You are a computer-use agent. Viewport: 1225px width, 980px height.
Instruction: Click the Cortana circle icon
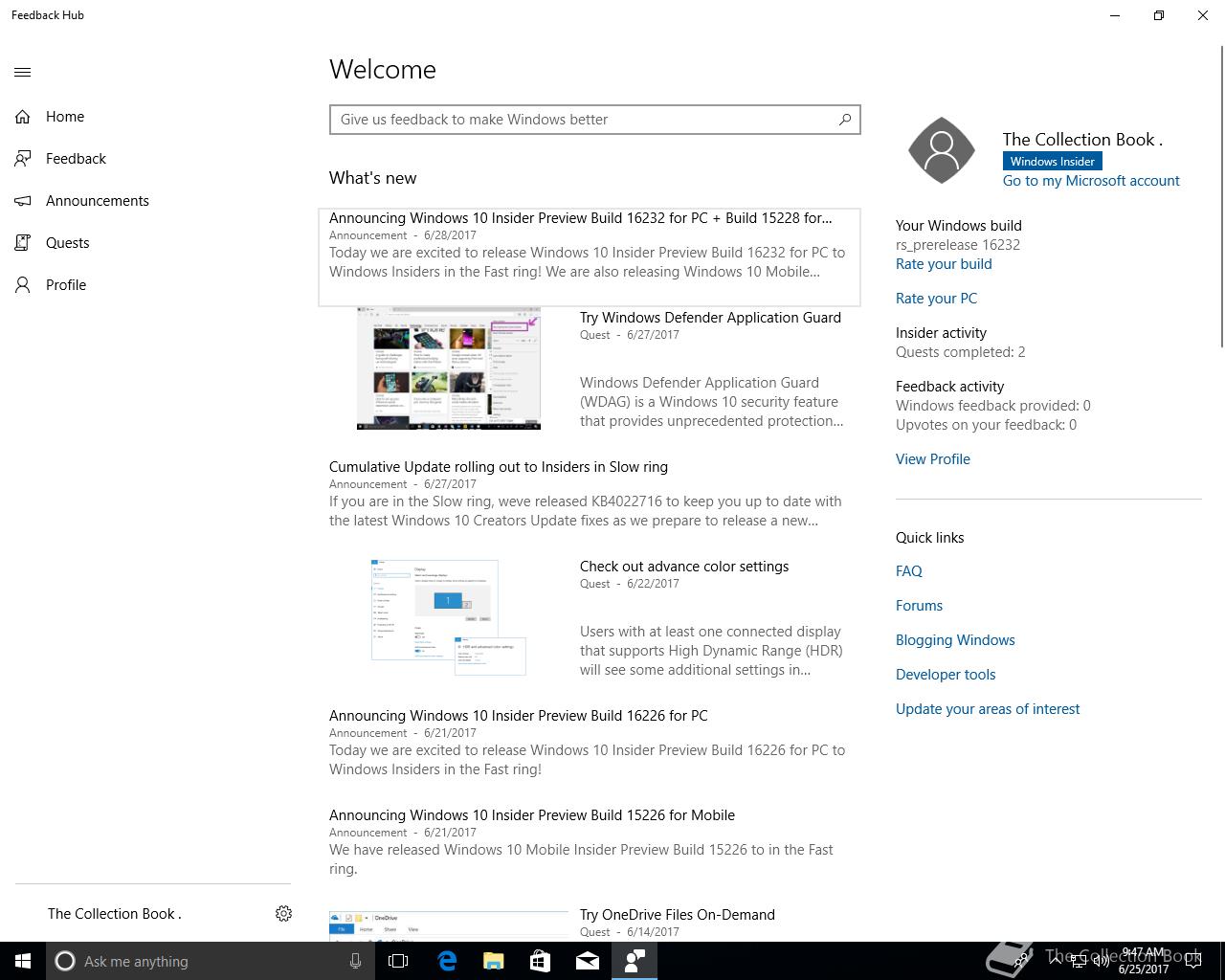click(x=65, y=961)
